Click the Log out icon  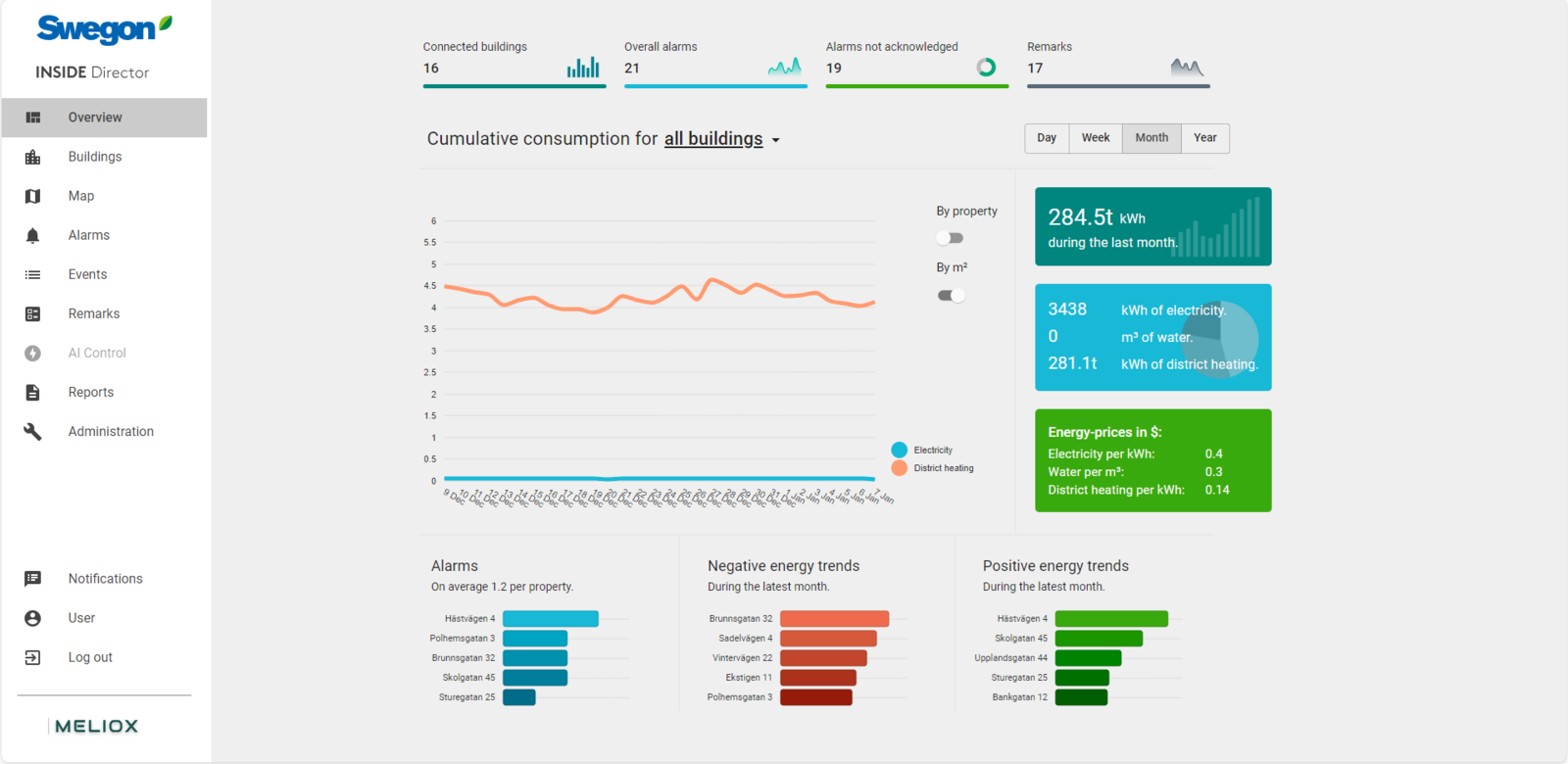pyautogui.click(x=32, y=657)
